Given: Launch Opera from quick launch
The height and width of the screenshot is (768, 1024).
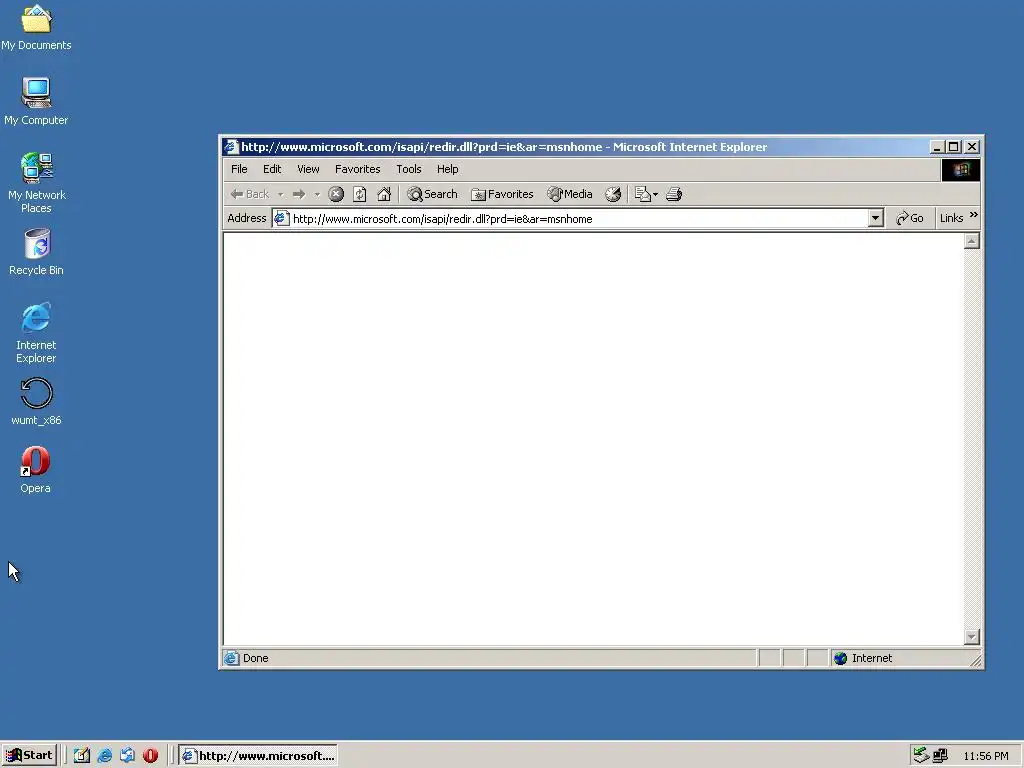Looking at the screenshot, I should [x=150, y=756].
